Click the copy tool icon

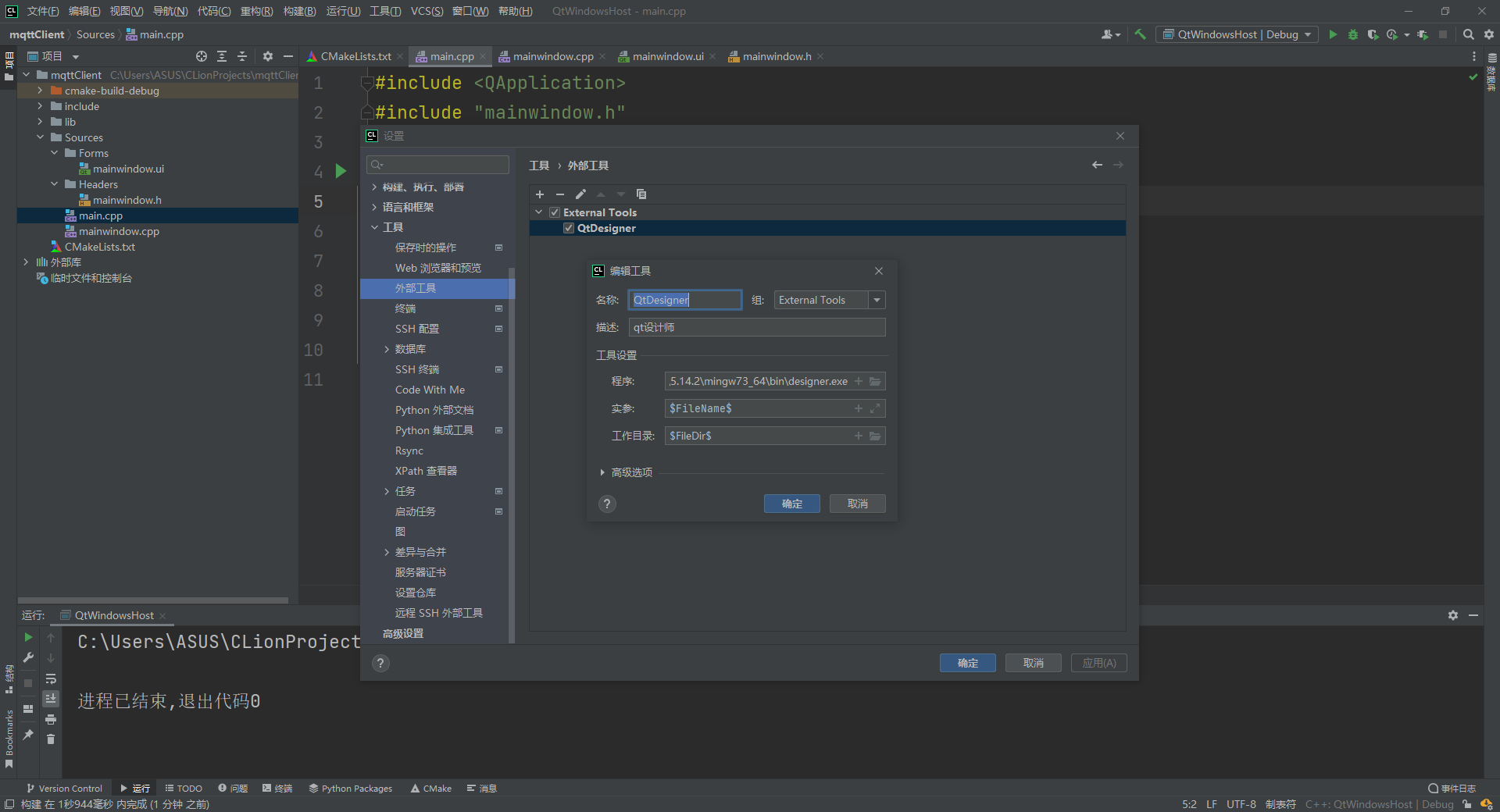tap(641, 194)
